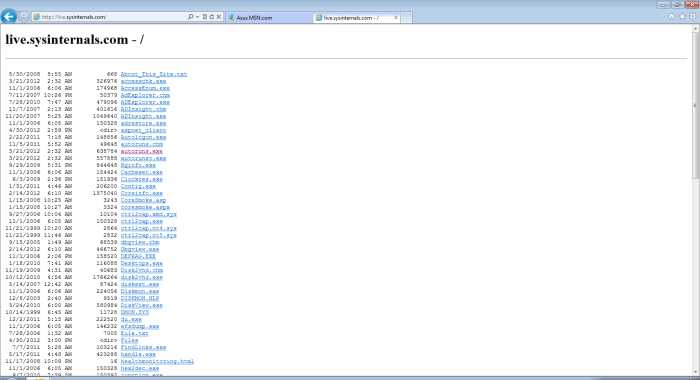Click the du.exe link
Image resolution: width=700 pixels, height=380 pixels.
(x=131, y=319)
